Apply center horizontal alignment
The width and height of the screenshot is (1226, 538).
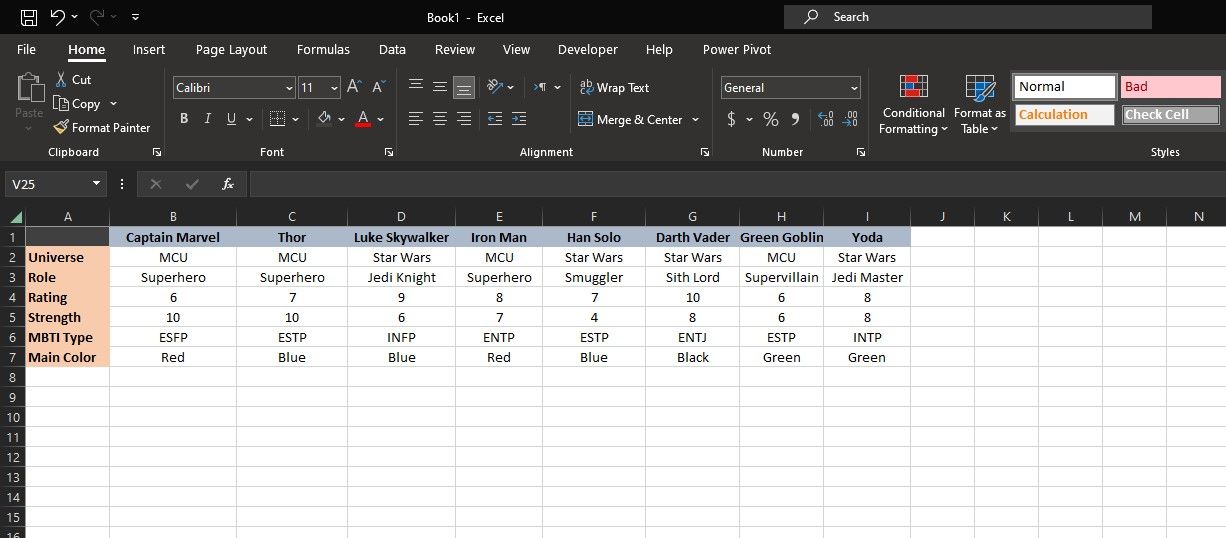pos(440,119)
